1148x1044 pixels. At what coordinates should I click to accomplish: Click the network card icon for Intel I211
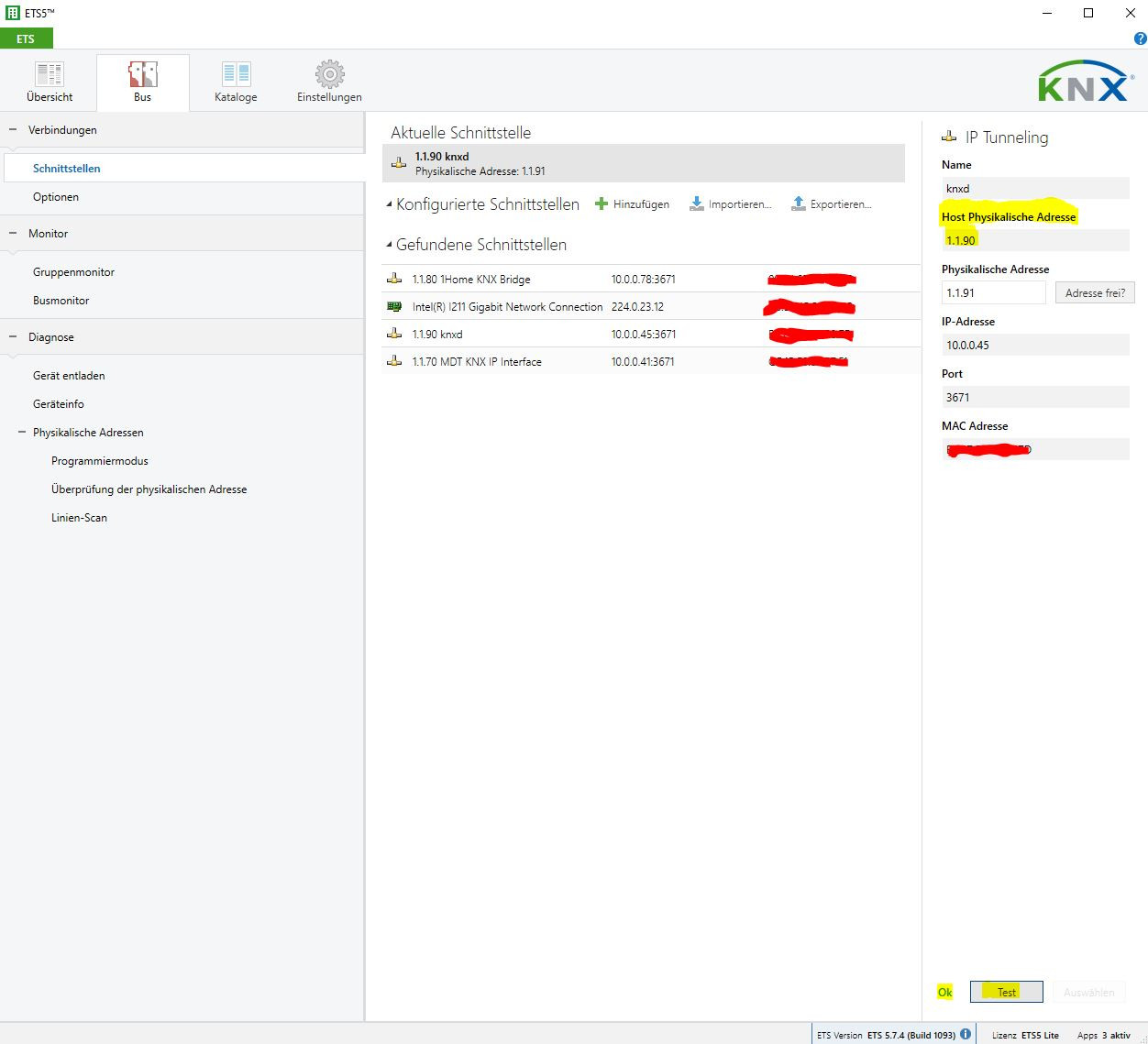pyautogui.click(x=394, y=306)
